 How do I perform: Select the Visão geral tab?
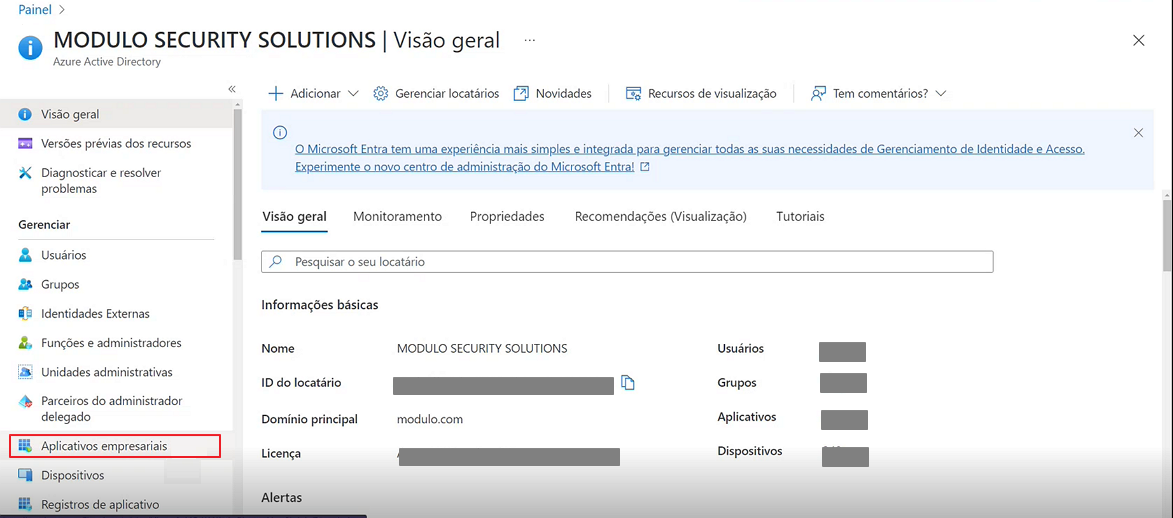coord(295,216)
